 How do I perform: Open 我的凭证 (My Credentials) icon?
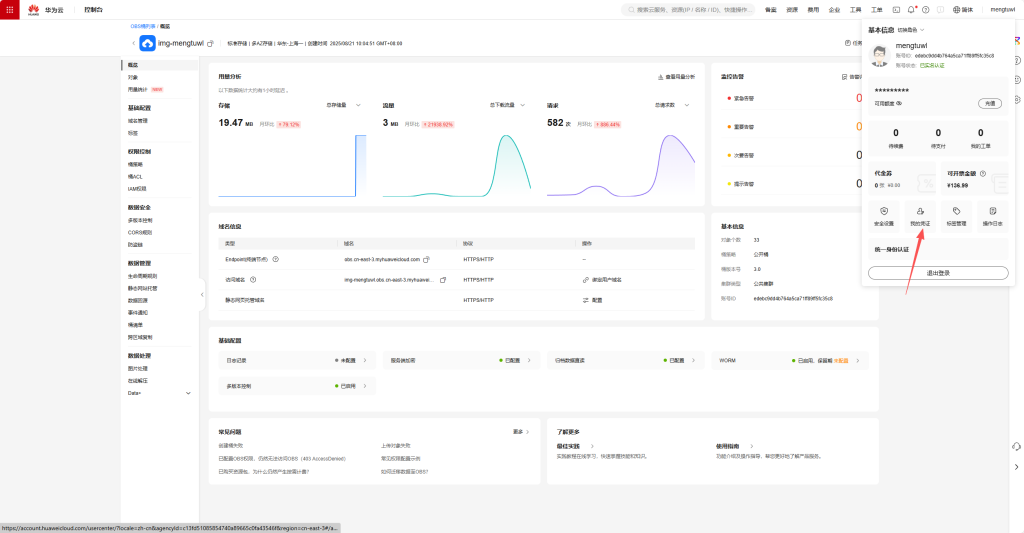(919, 214)
